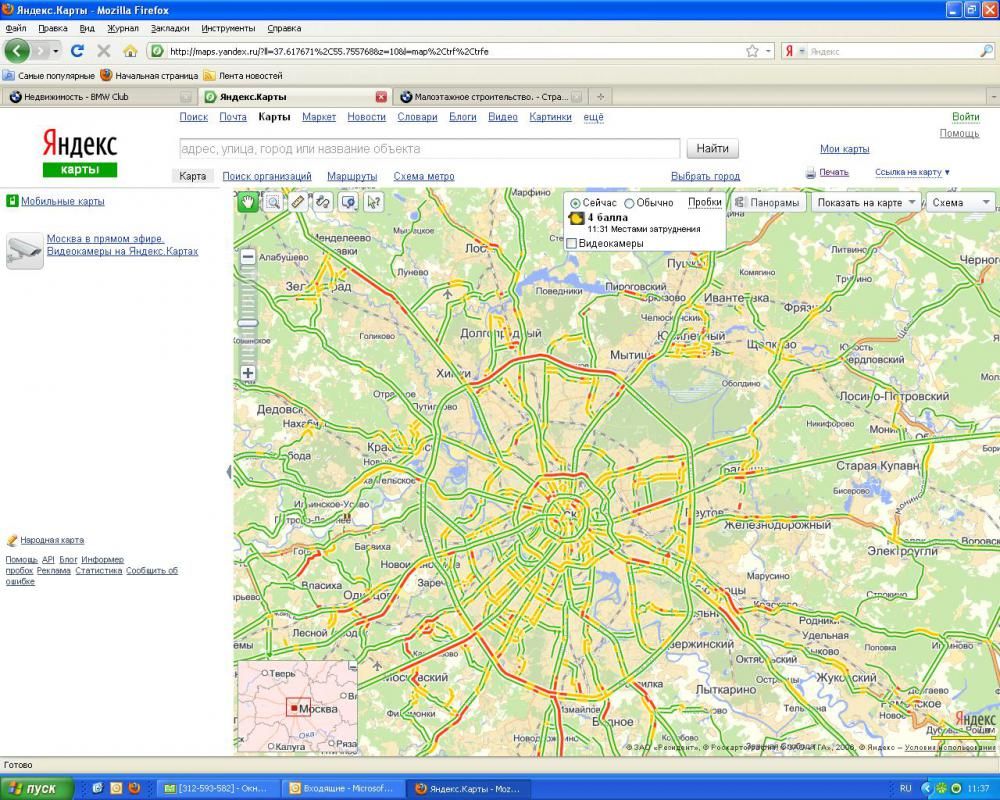1000x800 pixels.
Task: Select the ruler distance measuring tool
Action: coord(298,202)
